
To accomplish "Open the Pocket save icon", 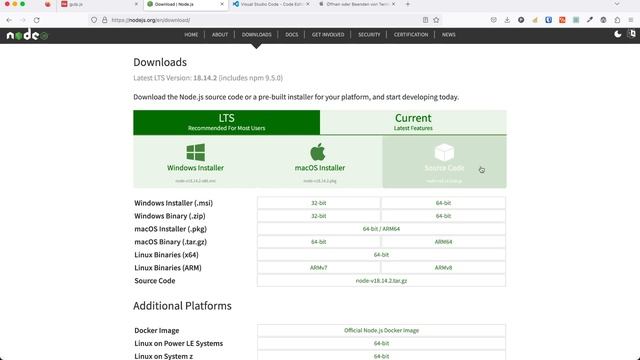I will [x=493, y=20].
